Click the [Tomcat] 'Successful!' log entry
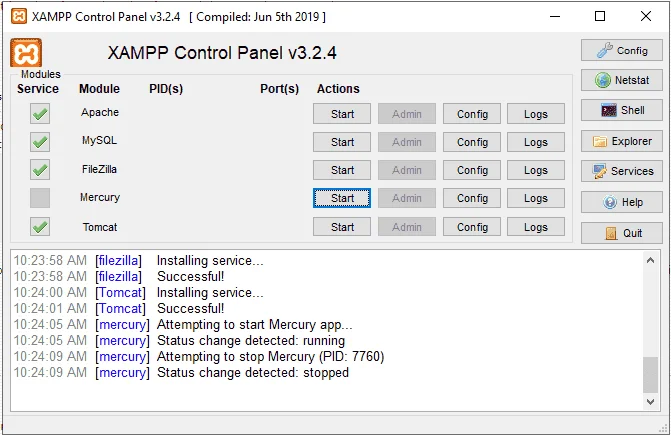This screenshot has width=671, height=435. [x=190, y=308]
